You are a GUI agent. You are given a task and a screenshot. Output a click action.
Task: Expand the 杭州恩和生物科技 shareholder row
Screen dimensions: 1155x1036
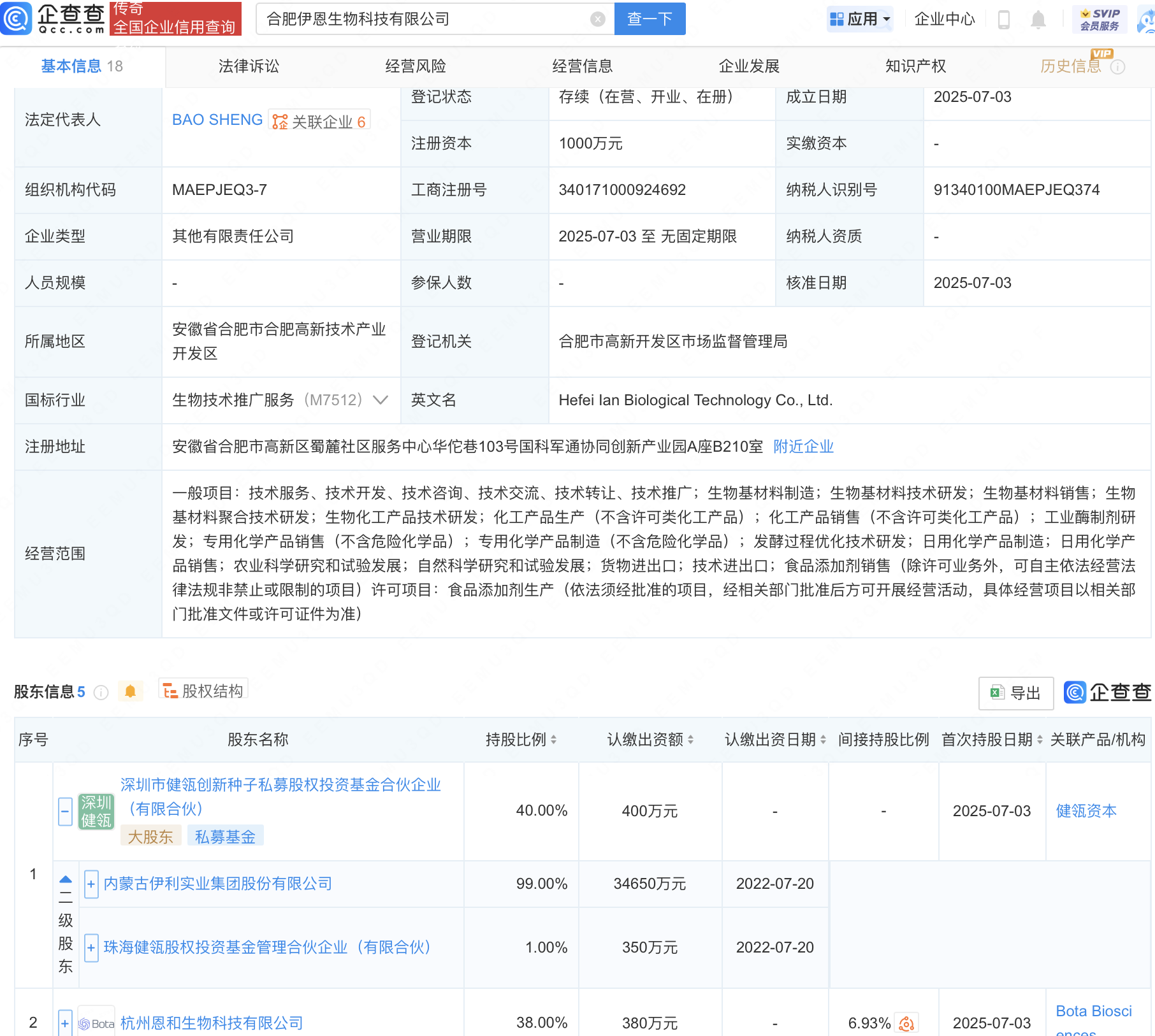(65, 1023)
